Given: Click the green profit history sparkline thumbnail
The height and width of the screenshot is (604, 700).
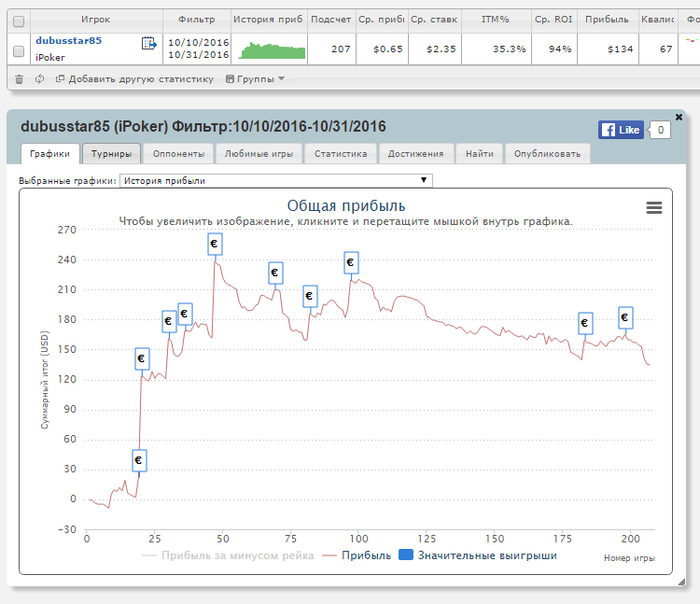Looking at the screenshot, I should pyautogui.click(x=272, y=50).
